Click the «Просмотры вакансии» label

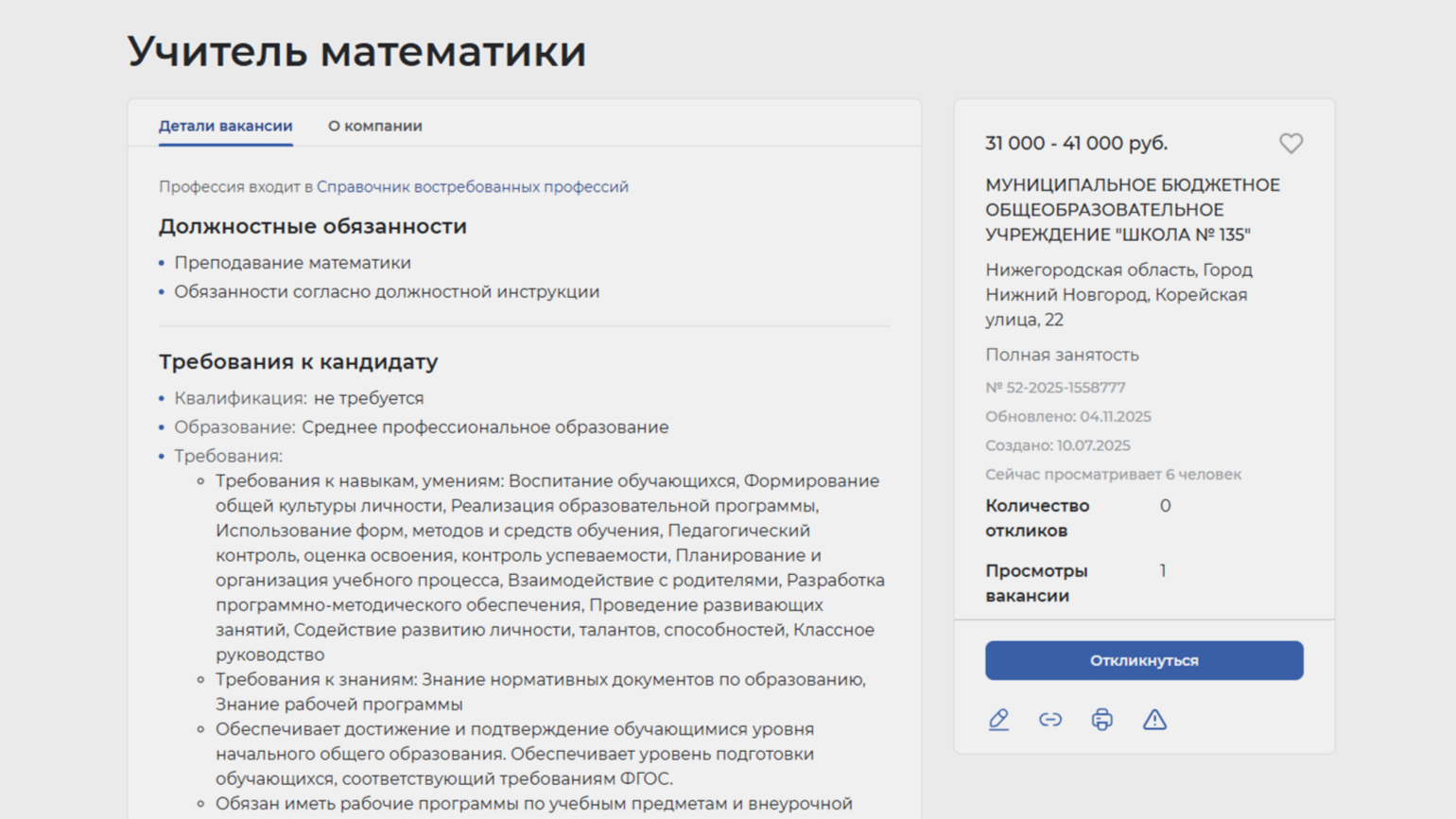(1036, 584)
